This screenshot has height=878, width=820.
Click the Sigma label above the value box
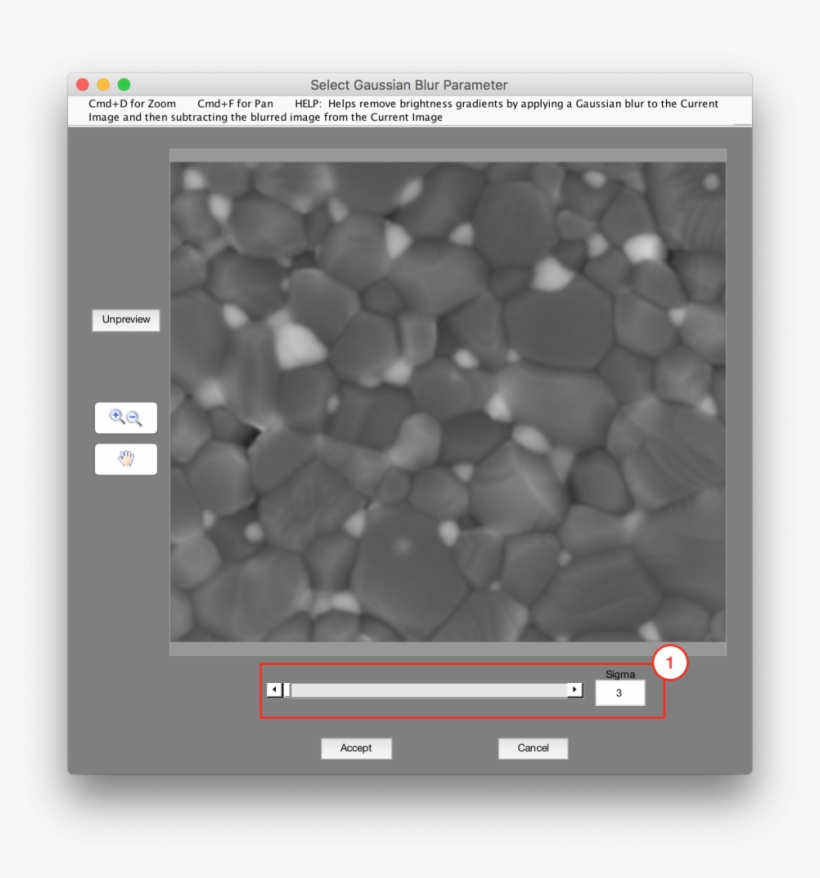coord(619,674)
